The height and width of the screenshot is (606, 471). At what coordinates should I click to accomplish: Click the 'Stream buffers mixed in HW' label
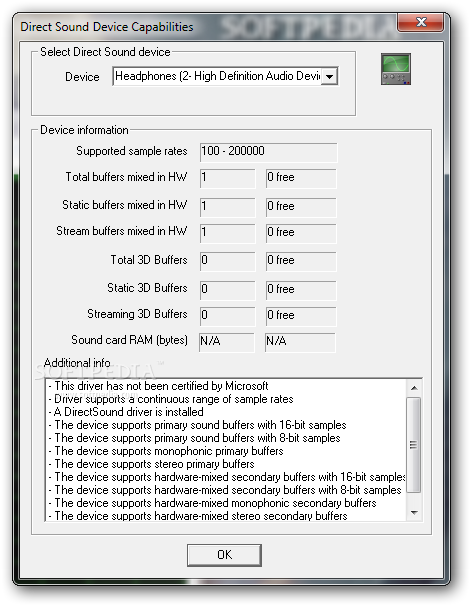(x=121, y=231)
